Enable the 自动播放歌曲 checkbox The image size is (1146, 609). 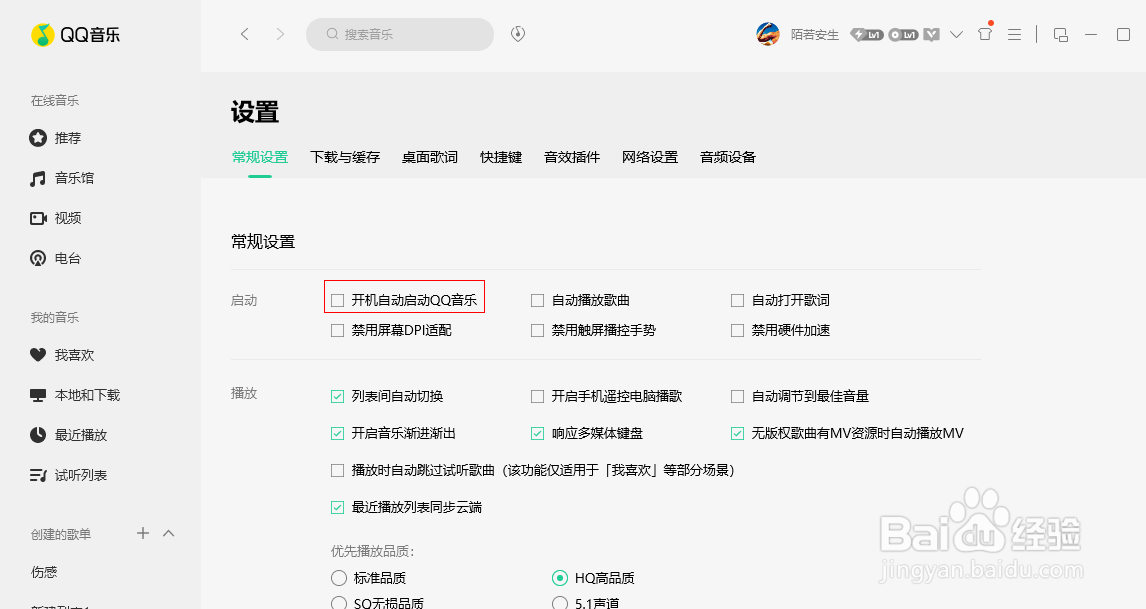pyautogui.click(x=537, y=298)
